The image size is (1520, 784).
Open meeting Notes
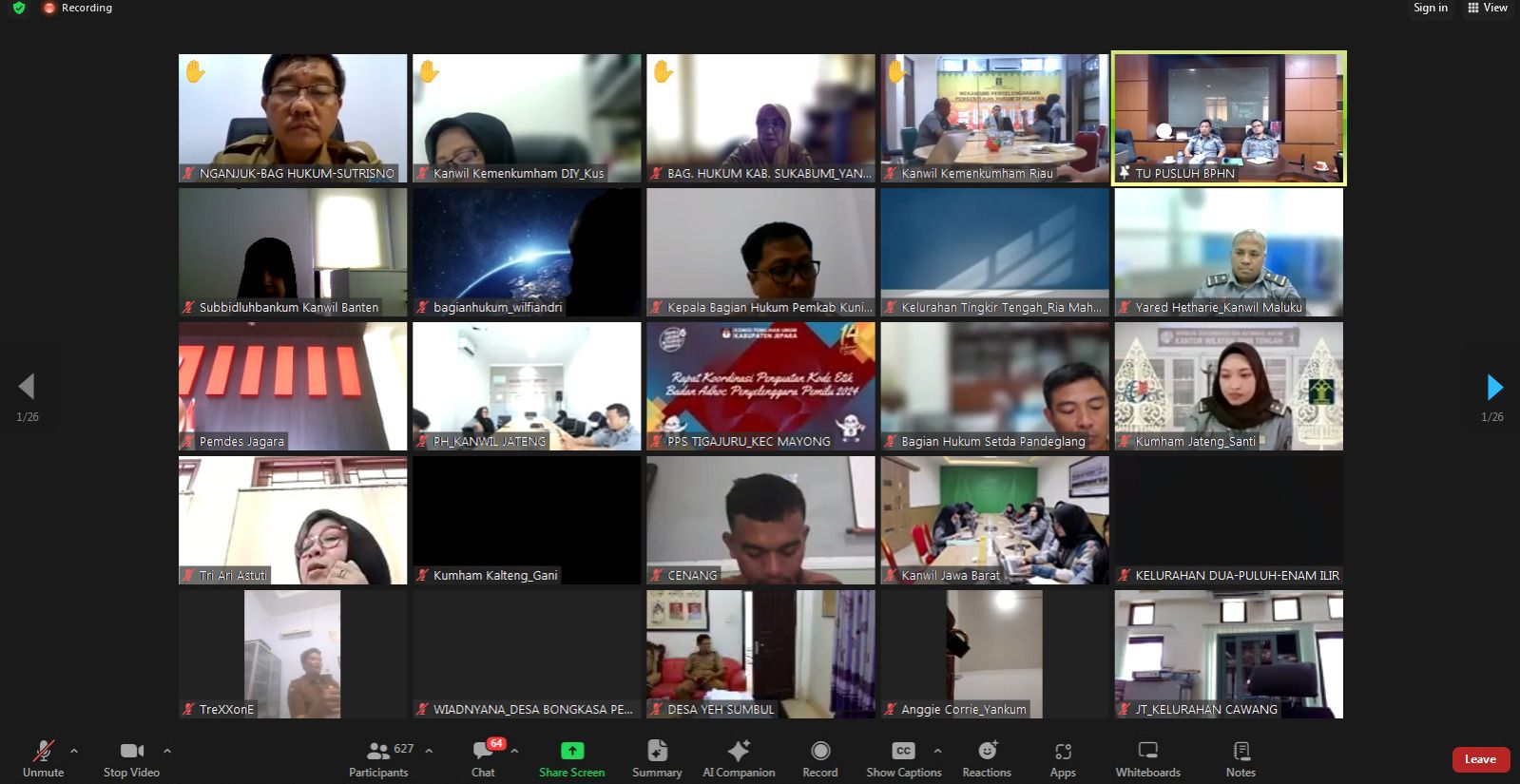tap(1241, 759)
